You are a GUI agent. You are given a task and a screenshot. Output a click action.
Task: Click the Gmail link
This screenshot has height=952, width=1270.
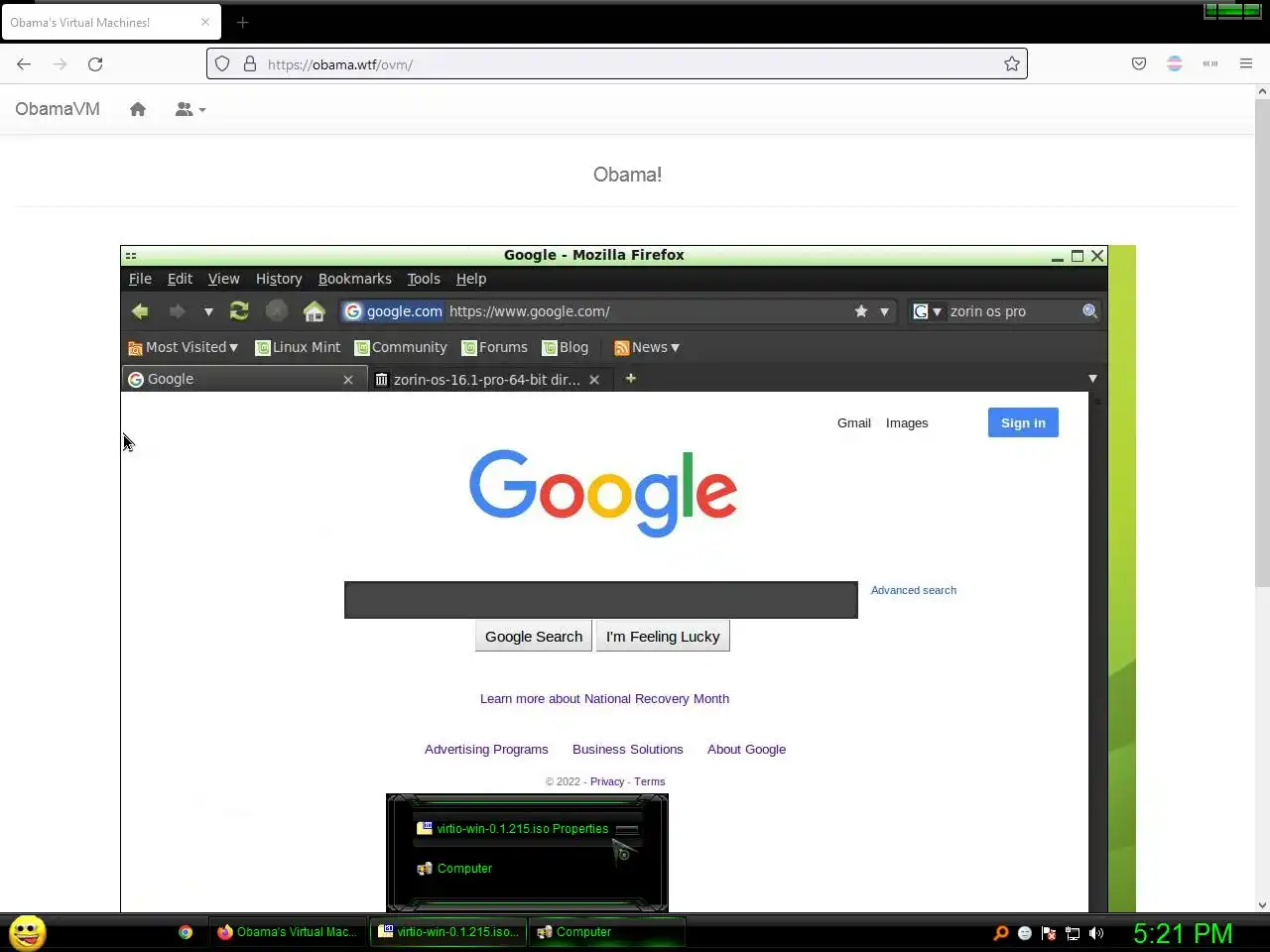[x=853, y=422]
